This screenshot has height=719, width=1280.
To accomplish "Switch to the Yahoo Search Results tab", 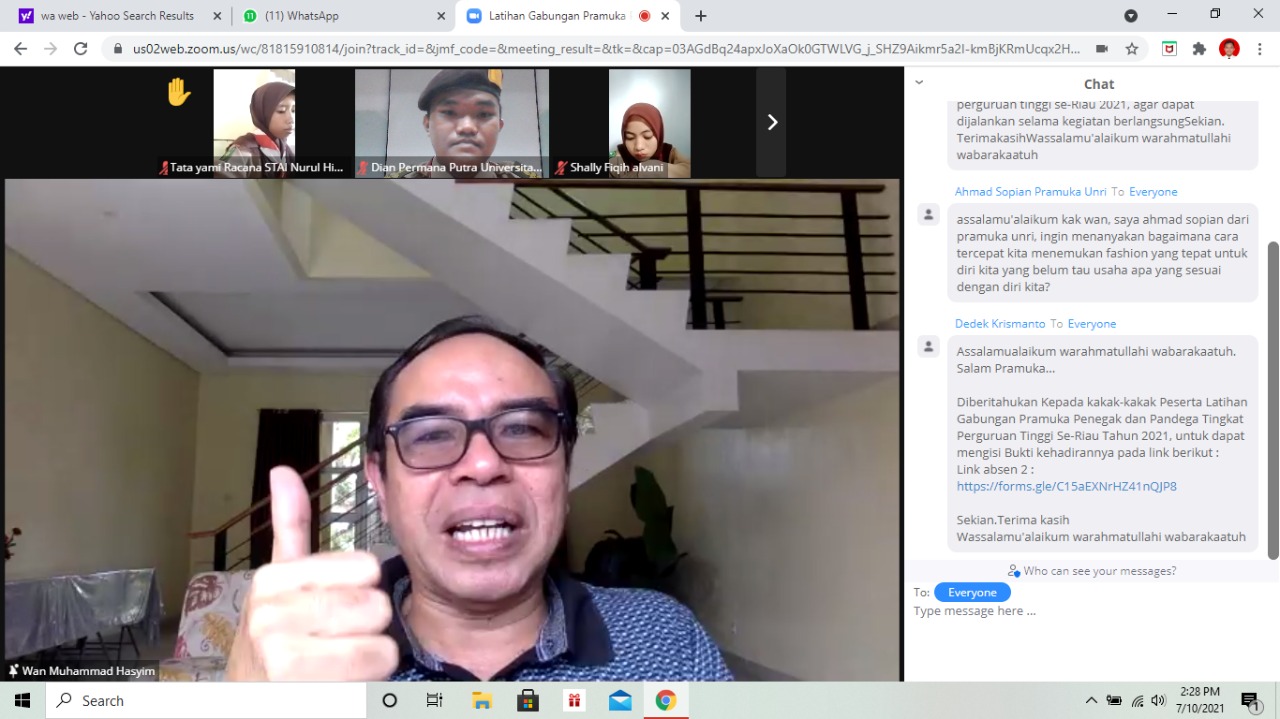I will coord(117,16).
